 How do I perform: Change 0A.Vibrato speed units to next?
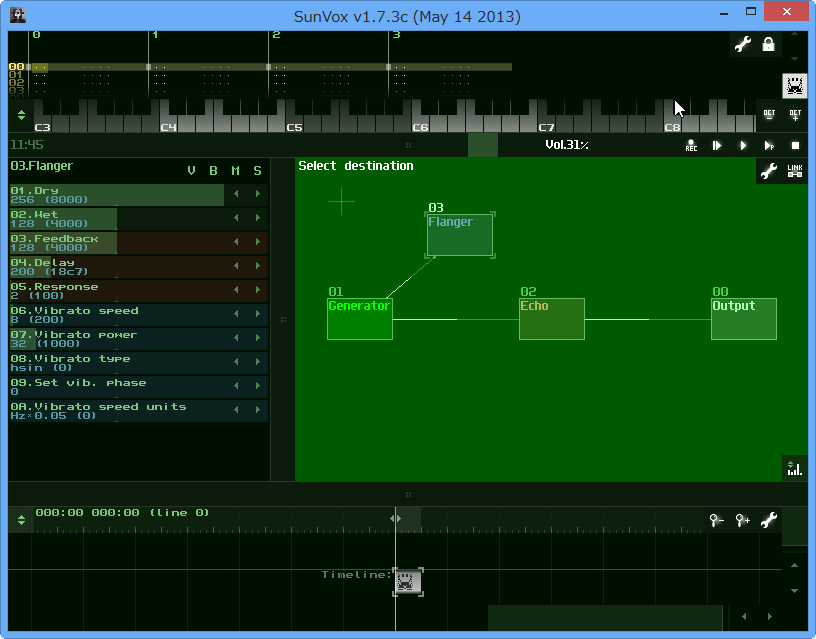click(x=258, y=410)
